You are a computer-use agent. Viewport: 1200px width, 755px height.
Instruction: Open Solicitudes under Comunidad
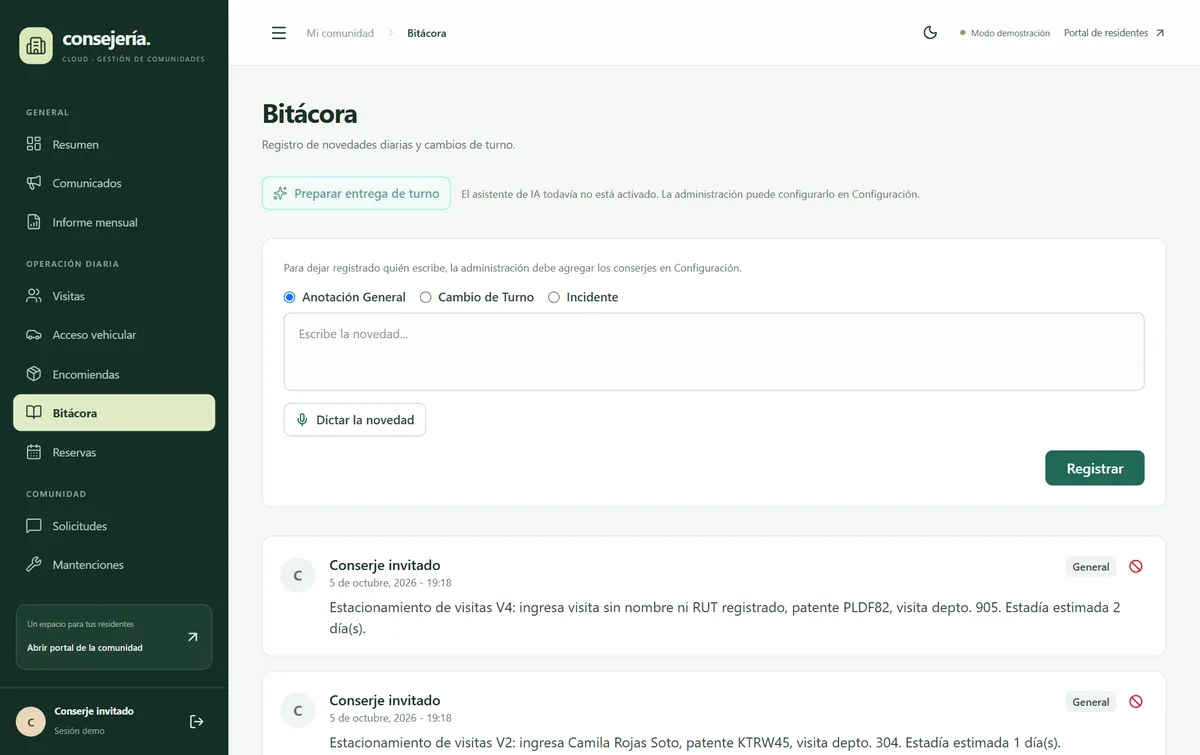pyautogui.click(x=114, y=526)
